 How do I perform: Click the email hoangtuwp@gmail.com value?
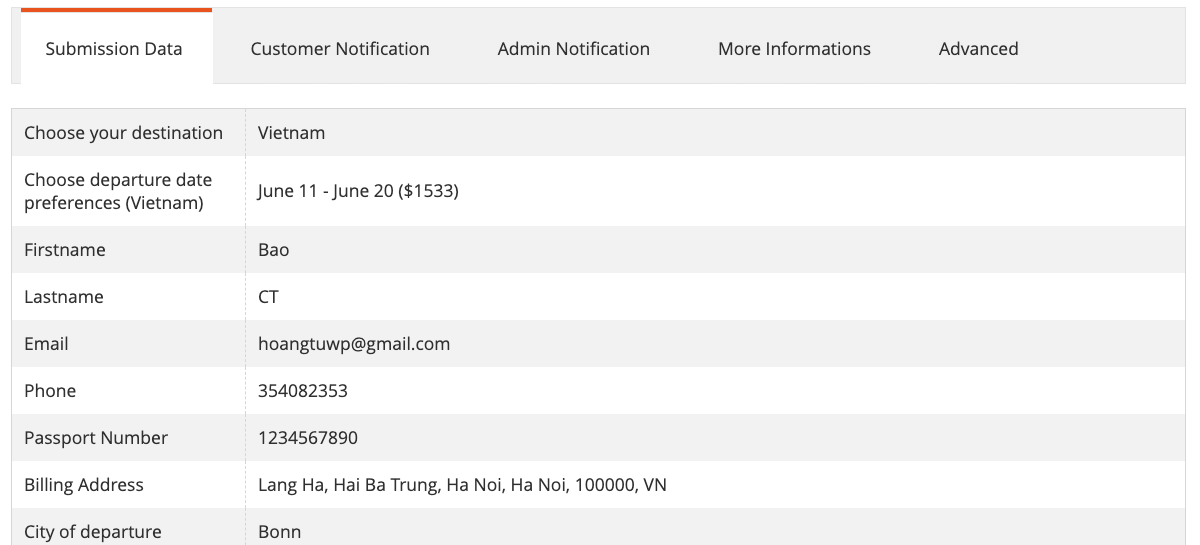[354, 344]
